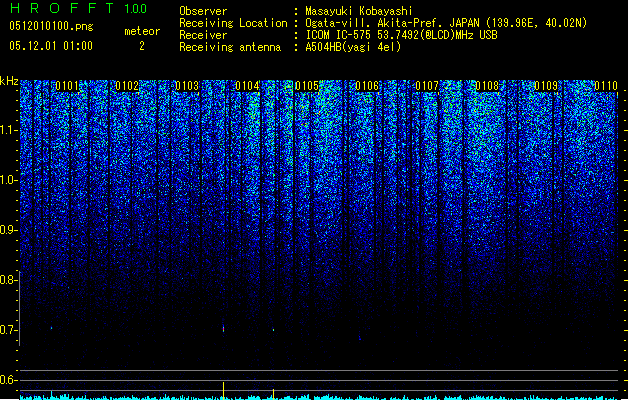Click the ICOM IC-575 receiver details
This screenshot has height=400, width=629.
point(402,35)
